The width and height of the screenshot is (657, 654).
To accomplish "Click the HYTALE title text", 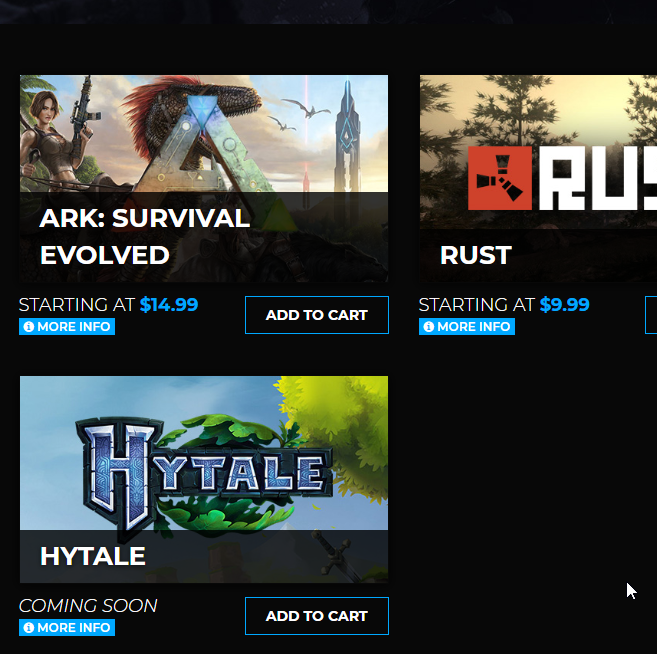I will tap(93, 556).
